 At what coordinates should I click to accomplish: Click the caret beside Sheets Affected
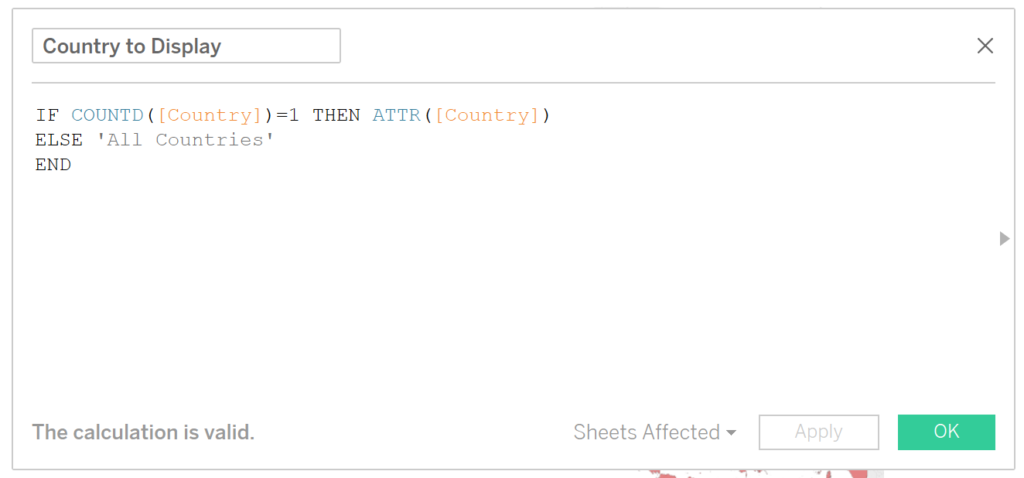click(731, 433)
